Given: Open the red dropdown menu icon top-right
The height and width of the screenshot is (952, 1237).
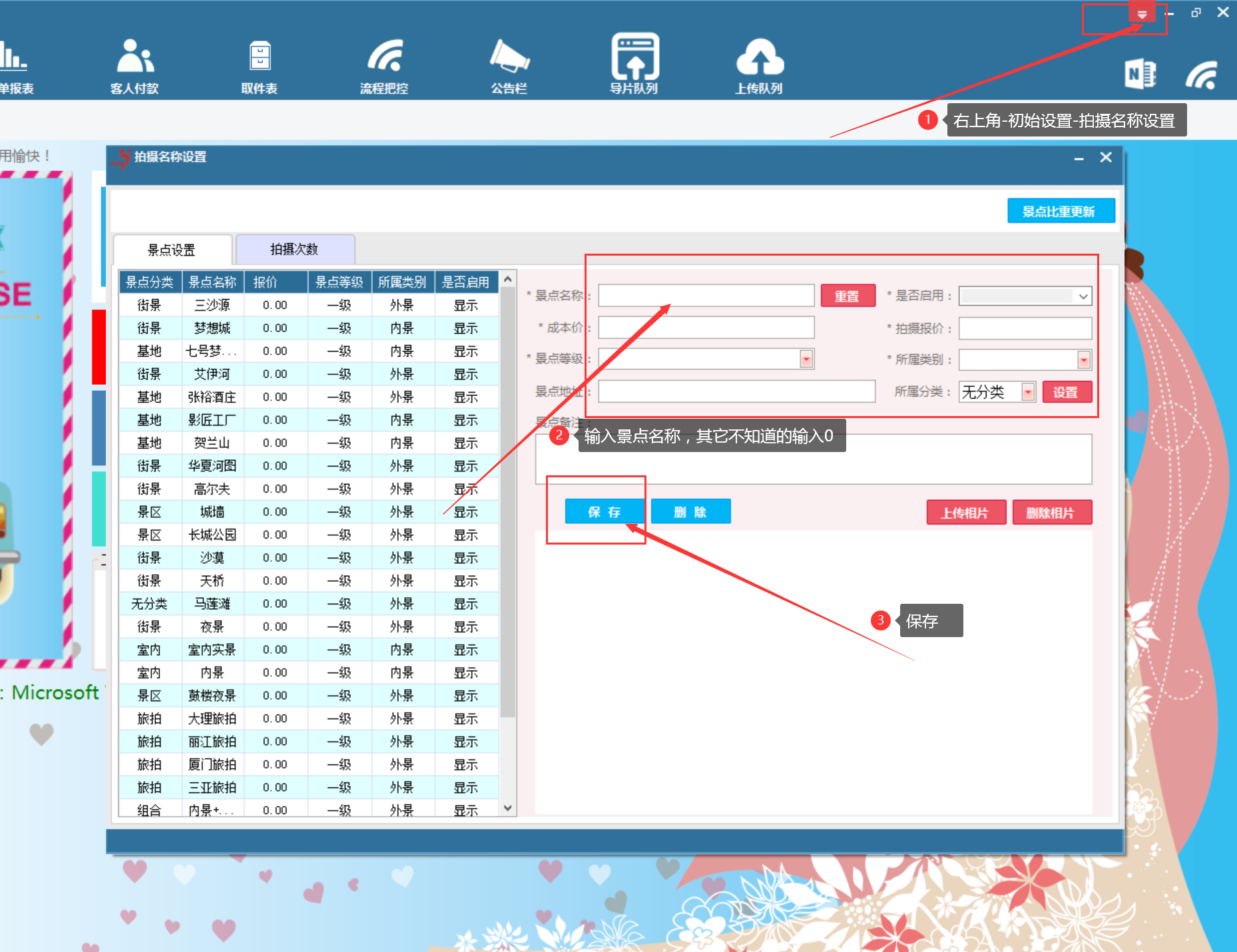Looking at the screenshot, I should 1142,14.
